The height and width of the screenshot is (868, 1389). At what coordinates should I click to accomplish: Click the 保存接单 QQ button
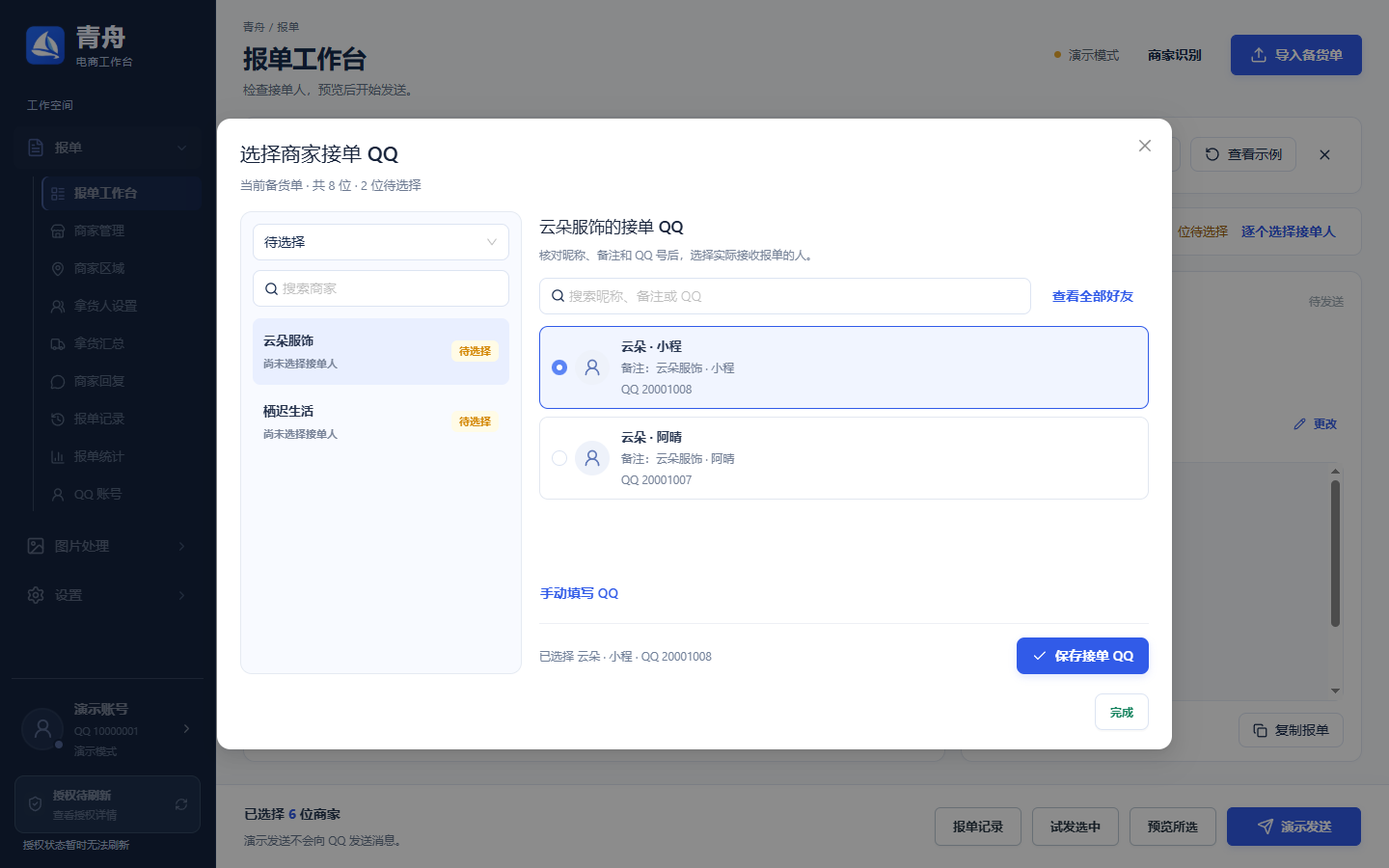click(x=1082, y=656)
